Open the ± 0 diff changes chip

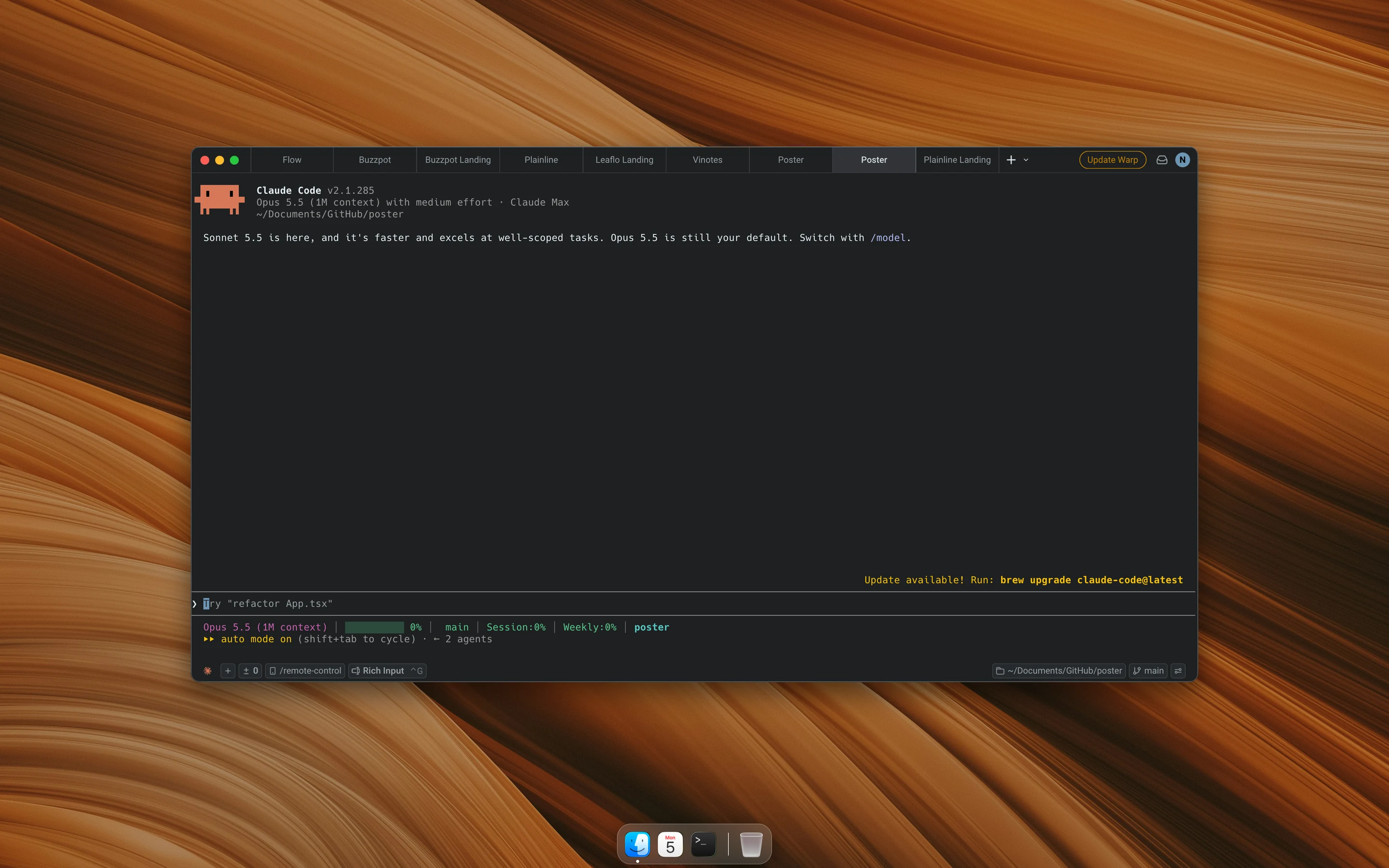pos(251,670)
